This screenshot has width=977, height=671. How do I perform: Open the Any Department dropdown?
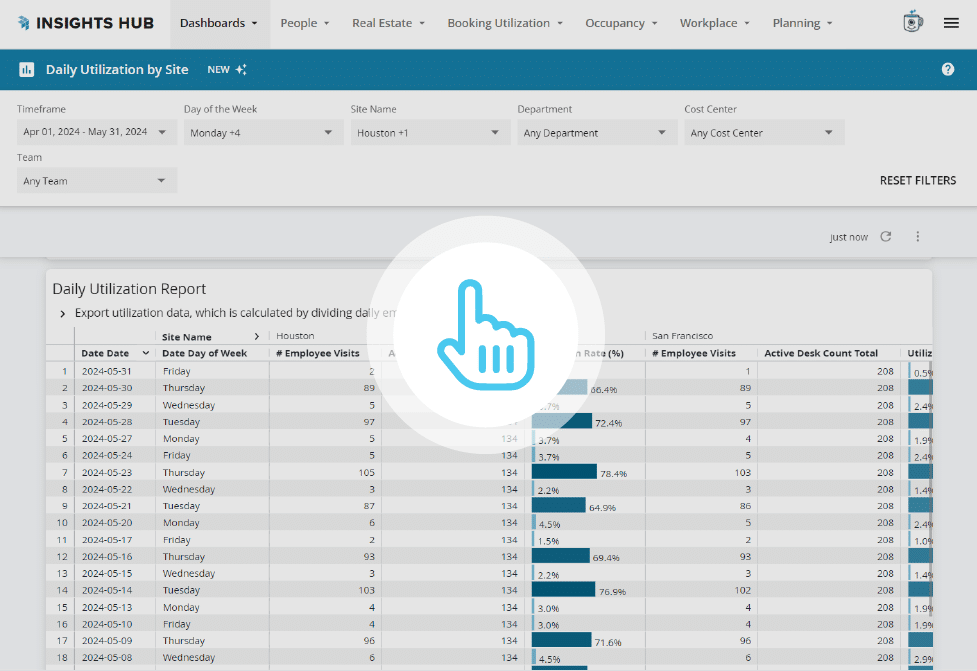coord(596,131)
